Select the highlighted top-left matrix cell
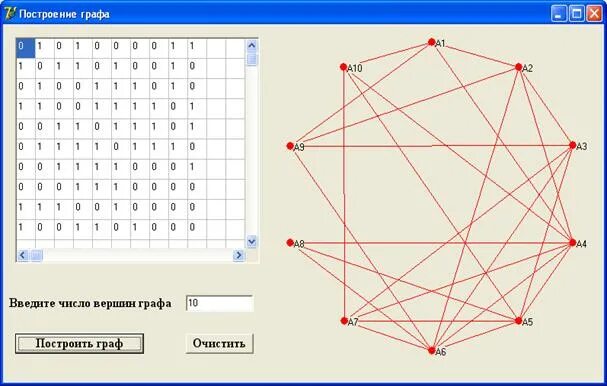Screen dimensions: 607x386 click(x=26, y=48)
